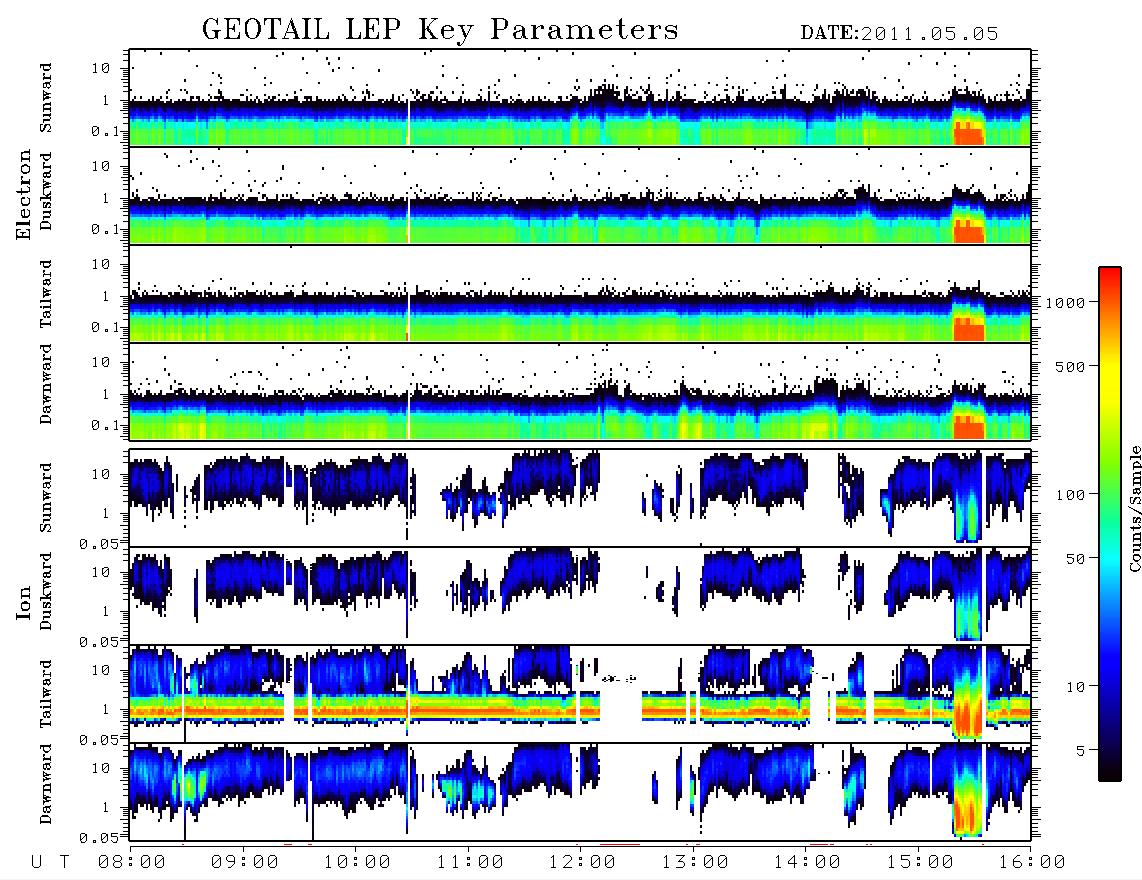This screenshot has height=880, width=1142.
Task: Pick the red top of the colorbar
Action: point(1110,280)
